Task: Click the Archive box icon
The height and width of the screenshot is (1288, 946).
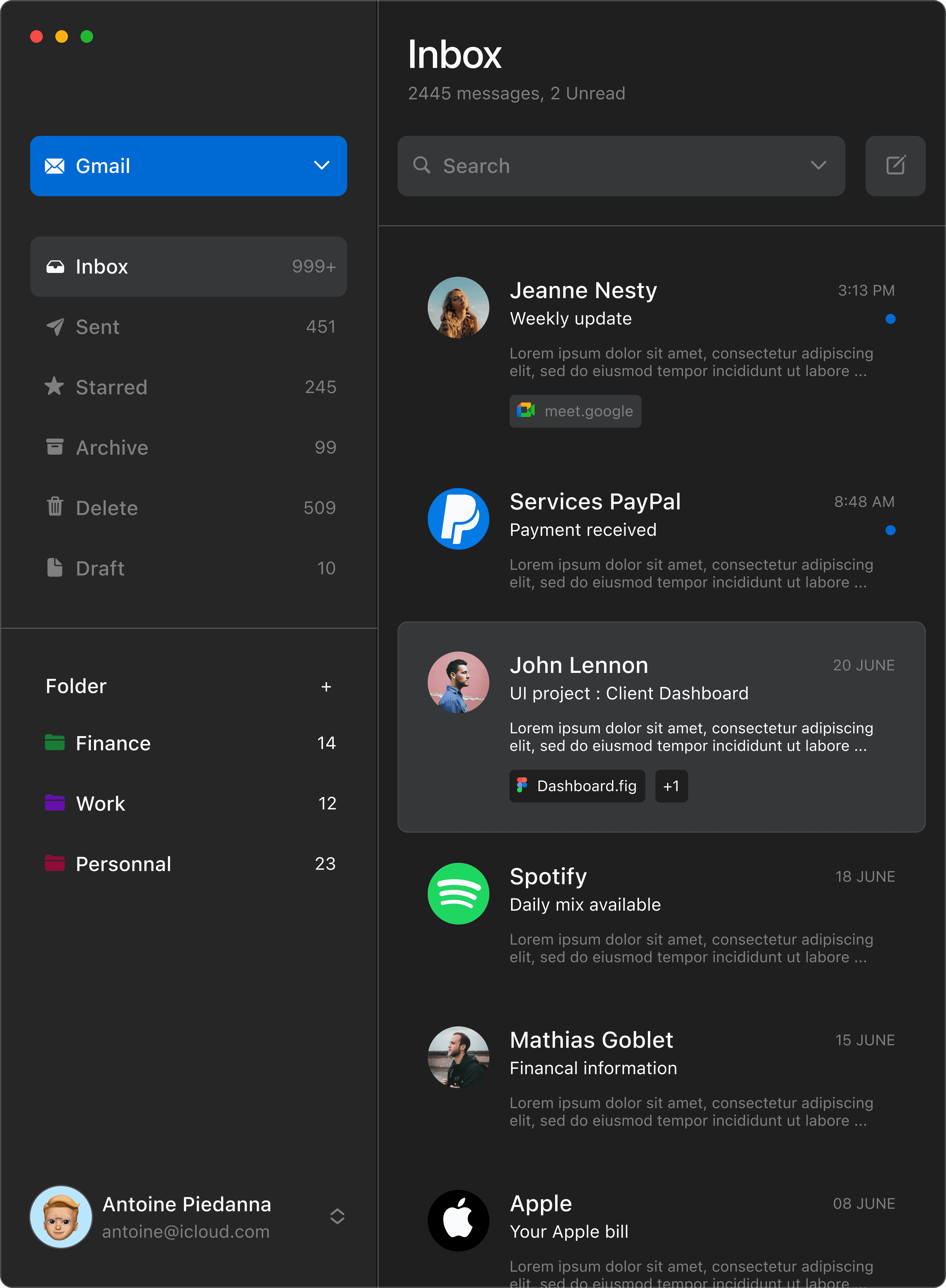Action: (x=54, y=447)
